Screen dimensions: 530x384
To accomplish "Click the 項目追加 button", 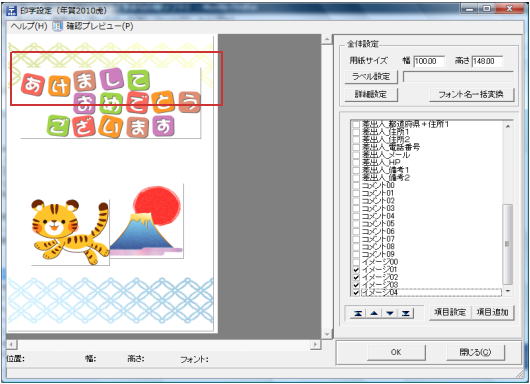I will [492, 313].
